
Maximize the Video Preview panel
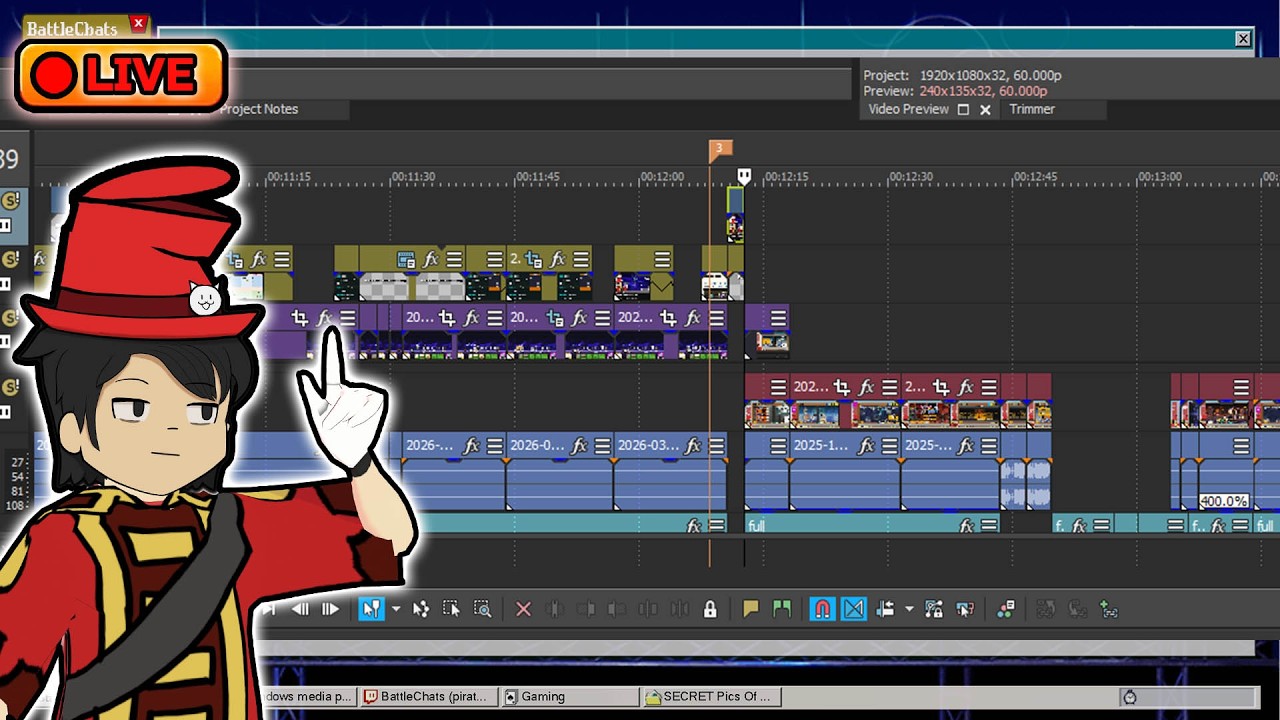point(963,110)
